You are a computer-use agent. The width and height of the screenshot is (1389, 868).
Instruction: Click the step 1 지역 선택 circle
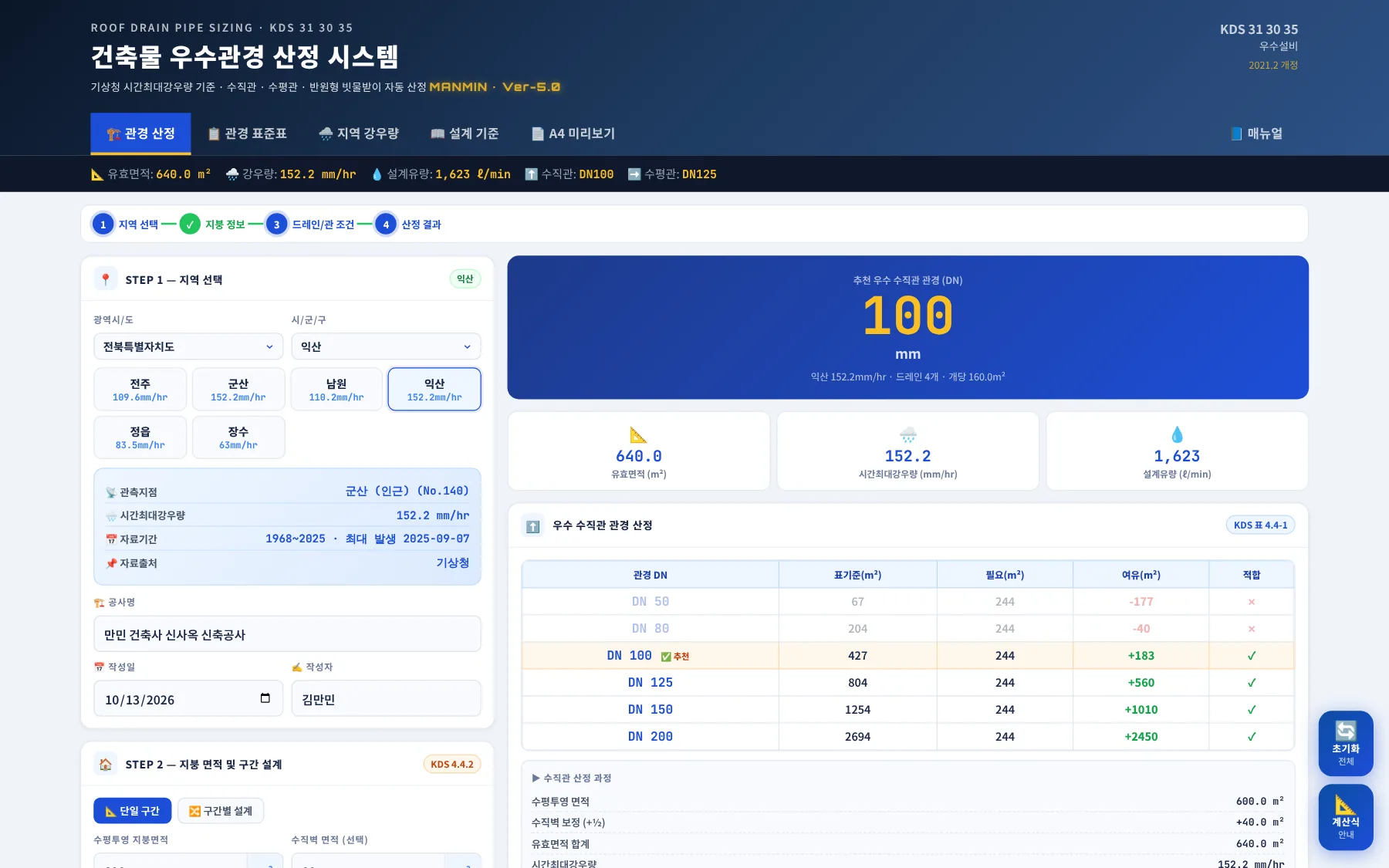point(103,225)
